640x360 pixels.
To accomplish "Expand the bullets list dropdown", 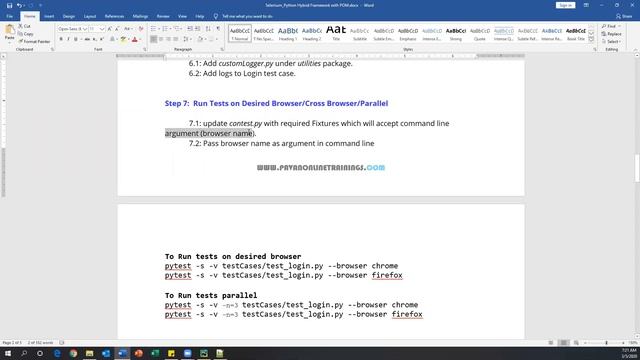I will (x=158, y=29).
